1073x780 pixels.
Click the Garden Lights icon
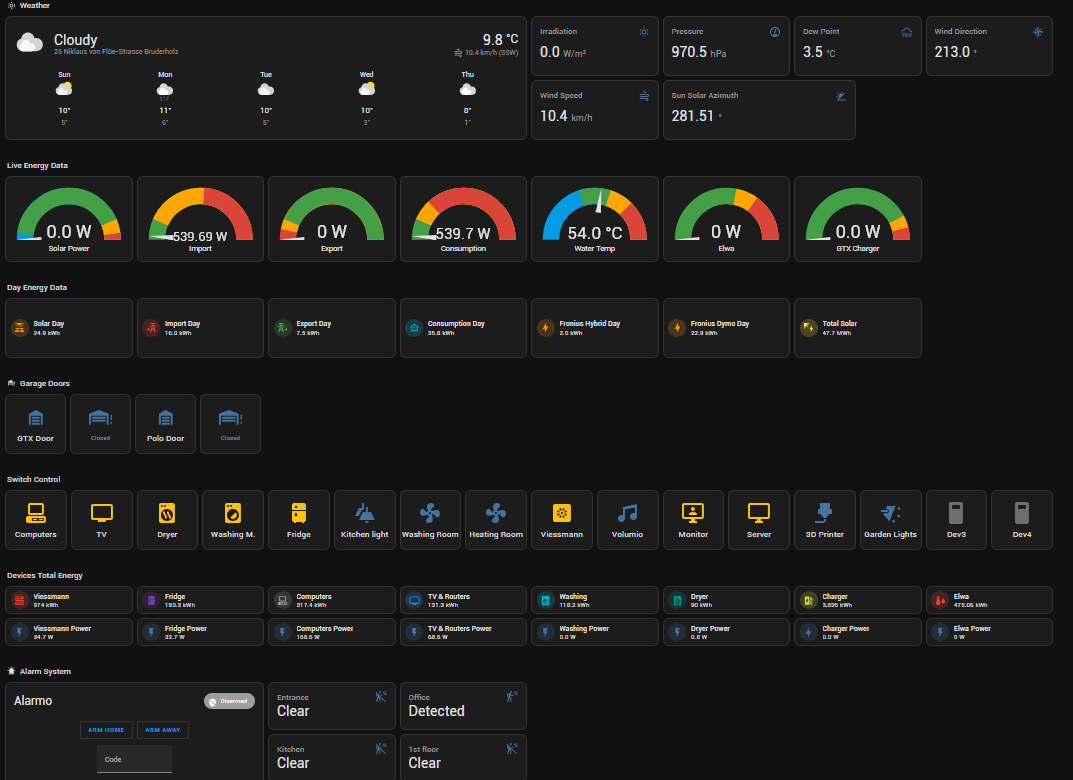(x=890, y=512)
